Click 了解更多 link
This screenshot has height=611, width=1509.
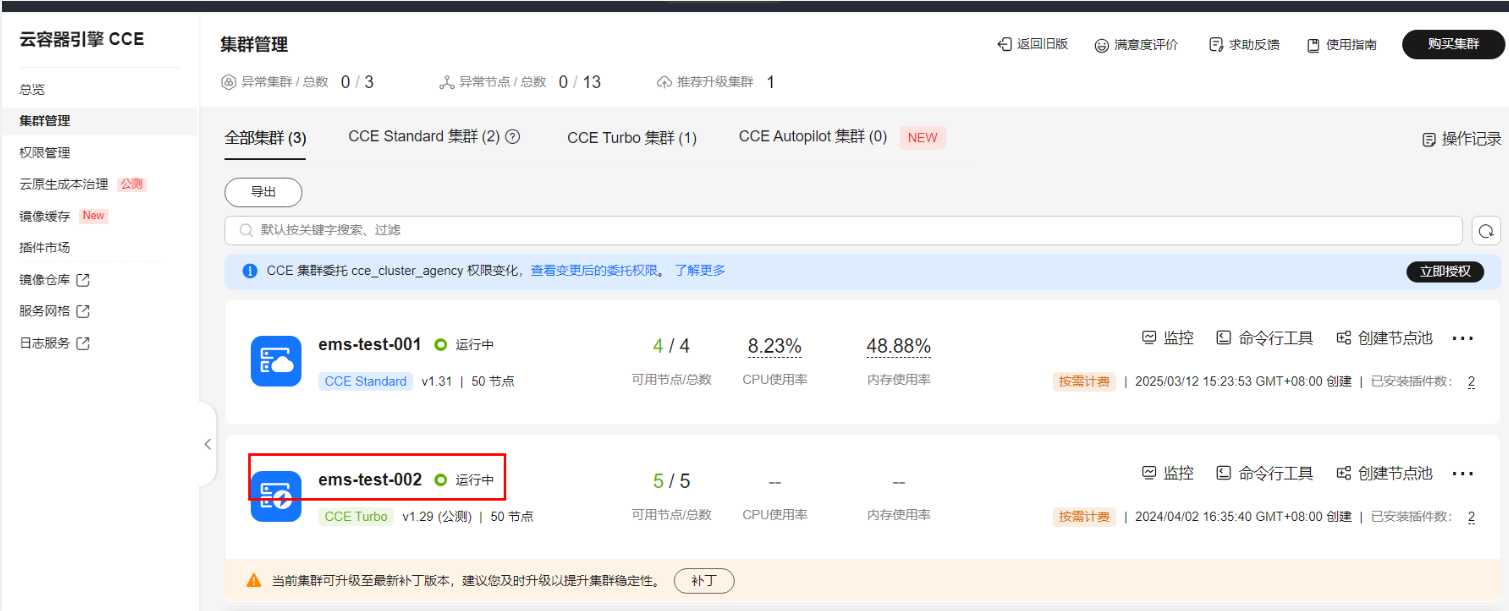coord(700,271)
